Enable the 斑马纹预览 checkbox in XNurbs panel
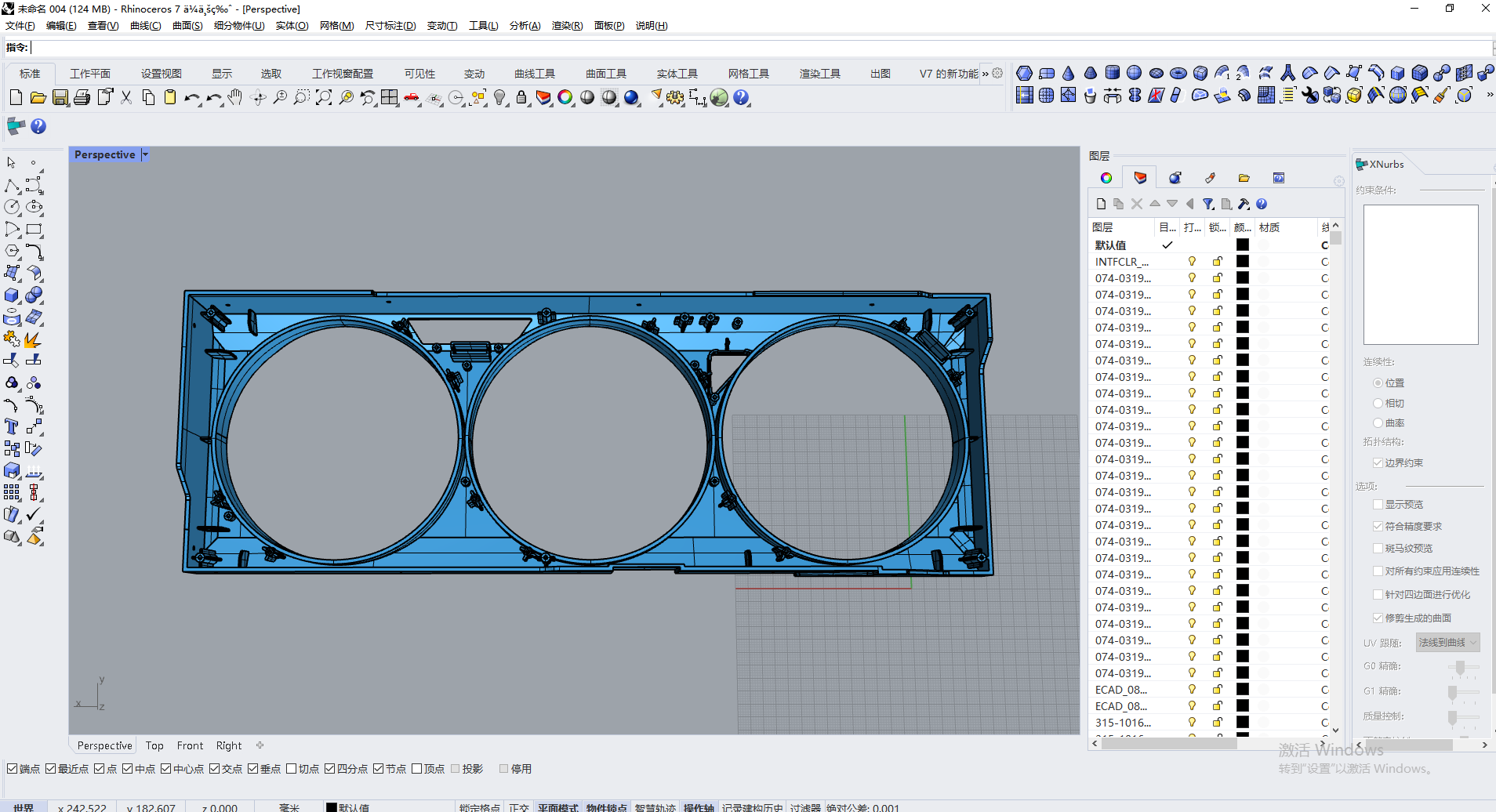The image size is (1496, 812). 1378,547
